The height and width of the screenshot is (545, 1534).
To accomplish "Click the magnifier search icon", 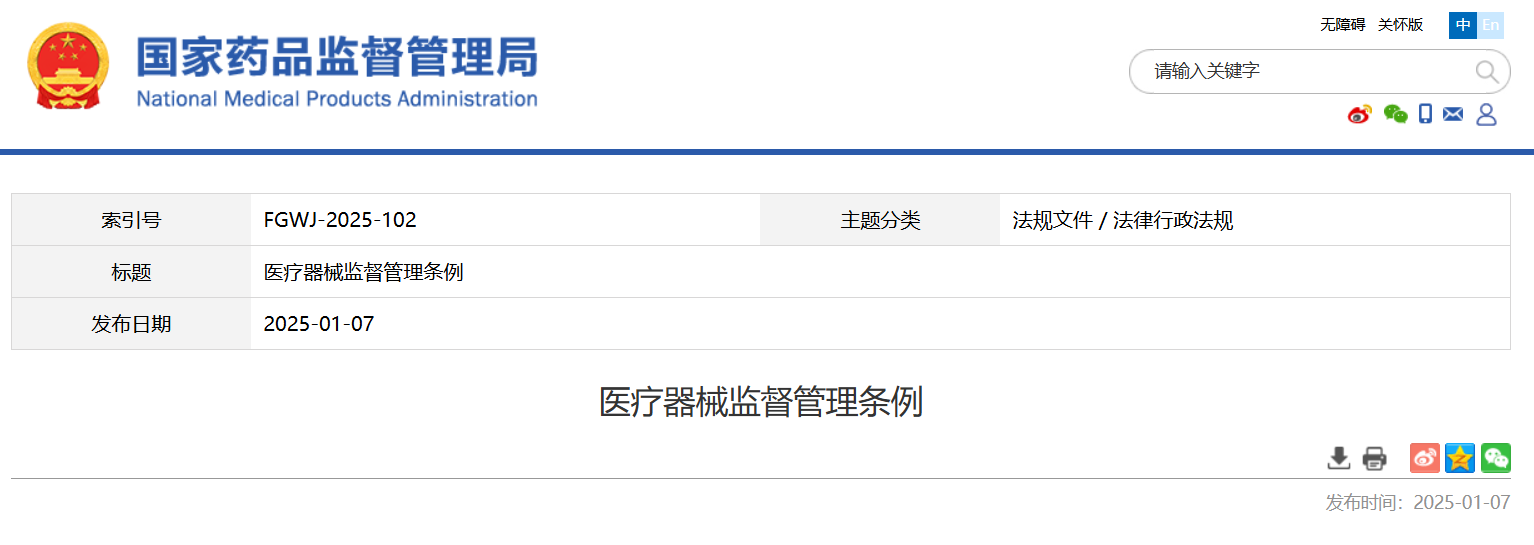I will pyautogui.click(x=1486, y=72).
